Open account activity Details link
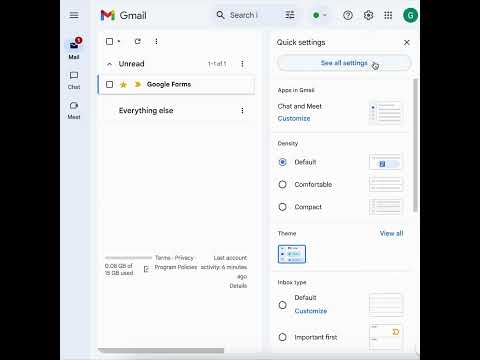Image resolution: width=480 pixels, height=360 pixels. 238,286
